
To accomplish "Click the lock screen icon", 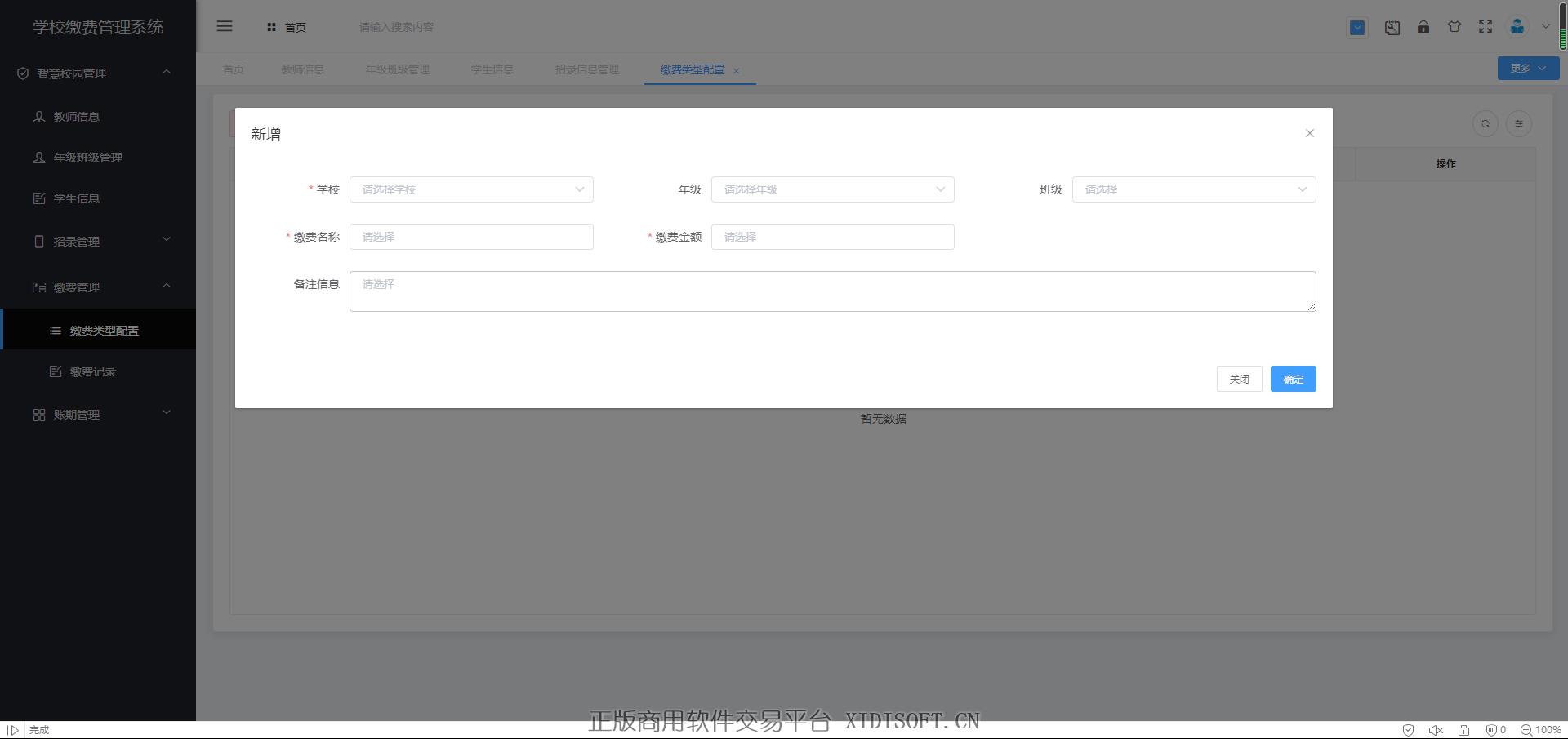I will tap(1423, 27).
